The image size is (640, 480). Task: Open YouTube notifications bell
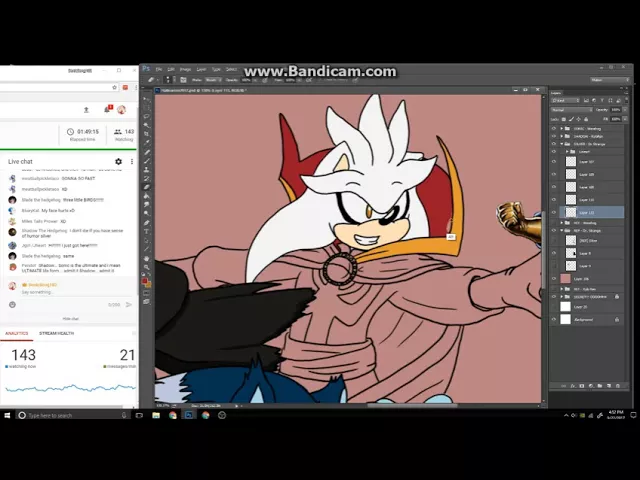pos(107,109)
